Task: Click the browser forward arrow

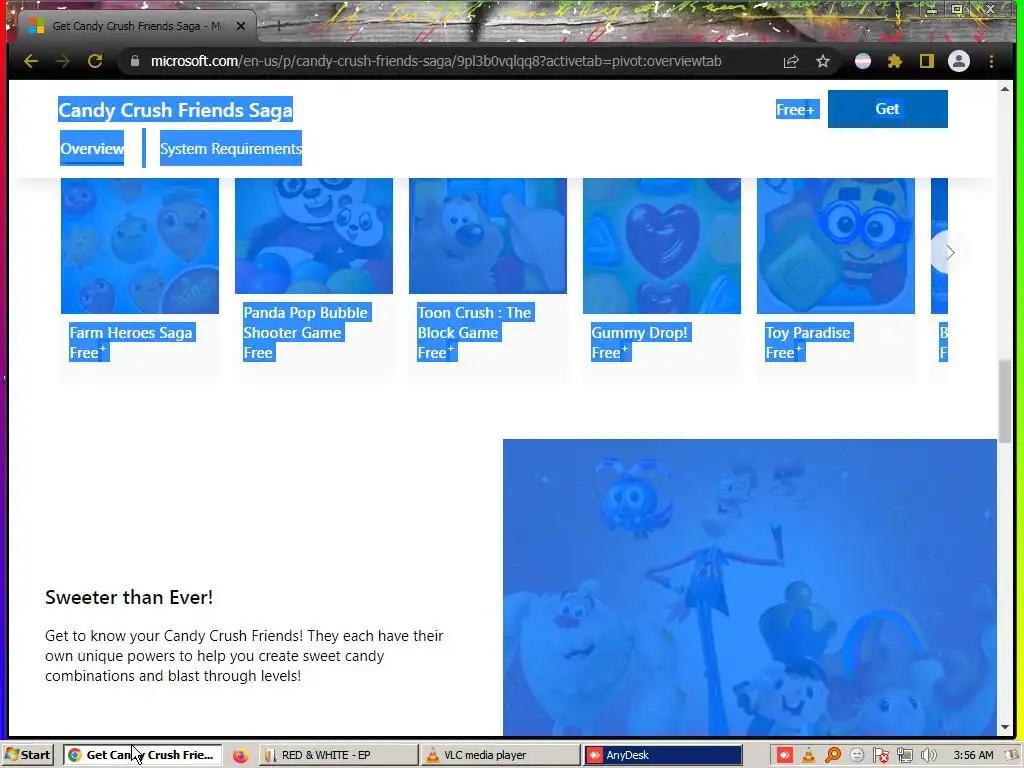Action: tap(63, 61)
